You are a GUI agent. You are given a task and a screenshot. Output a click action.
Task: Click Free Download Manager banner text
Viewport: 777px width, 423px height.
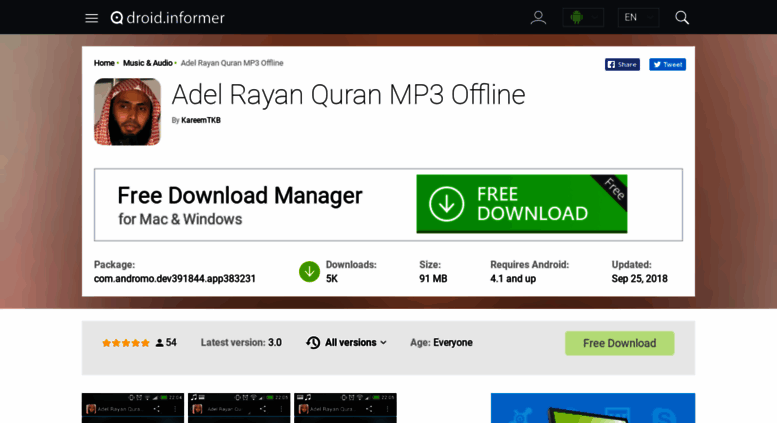click(240, 195)
